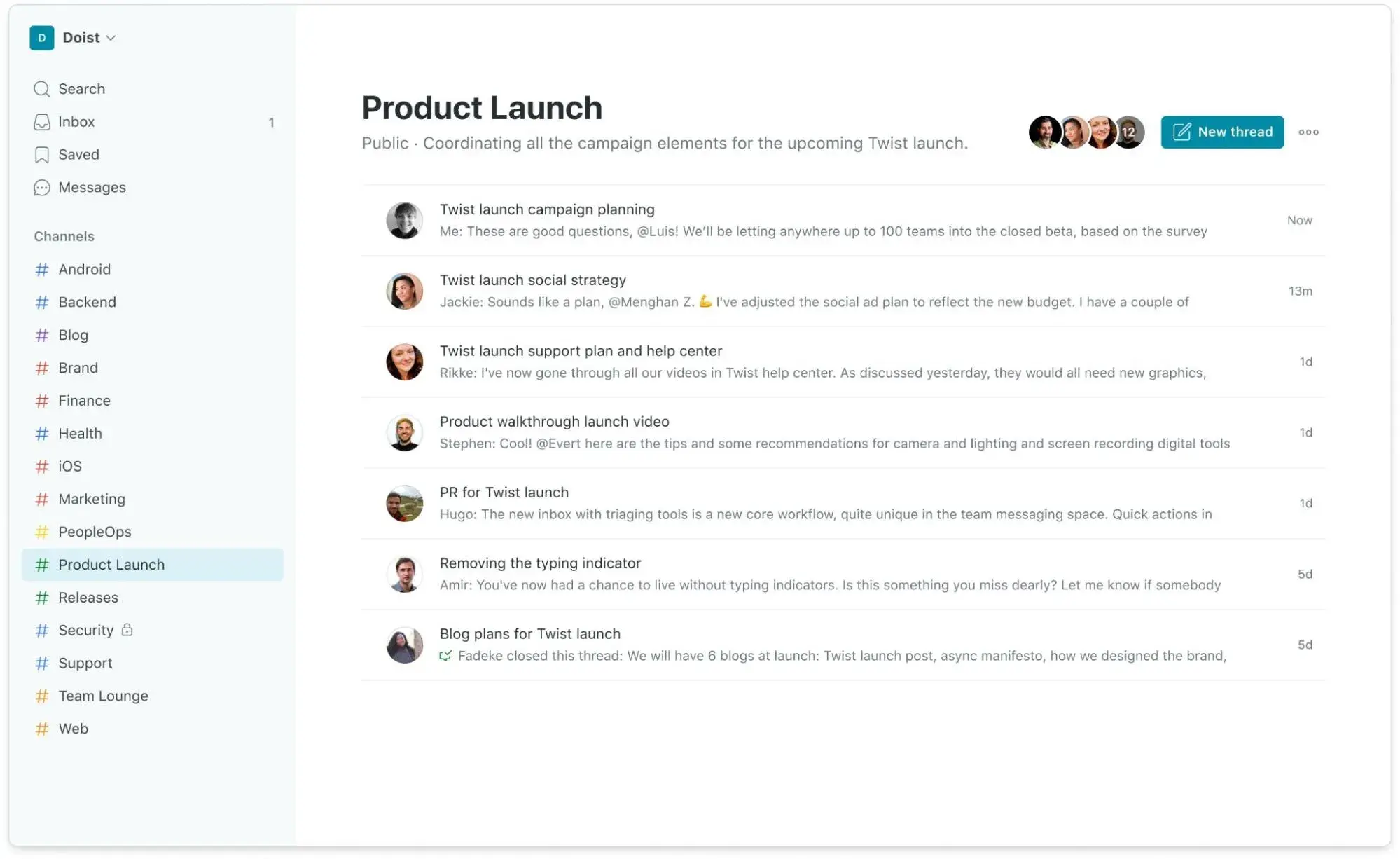
Task: Expand the Channels section header
Action: (64, 236)
